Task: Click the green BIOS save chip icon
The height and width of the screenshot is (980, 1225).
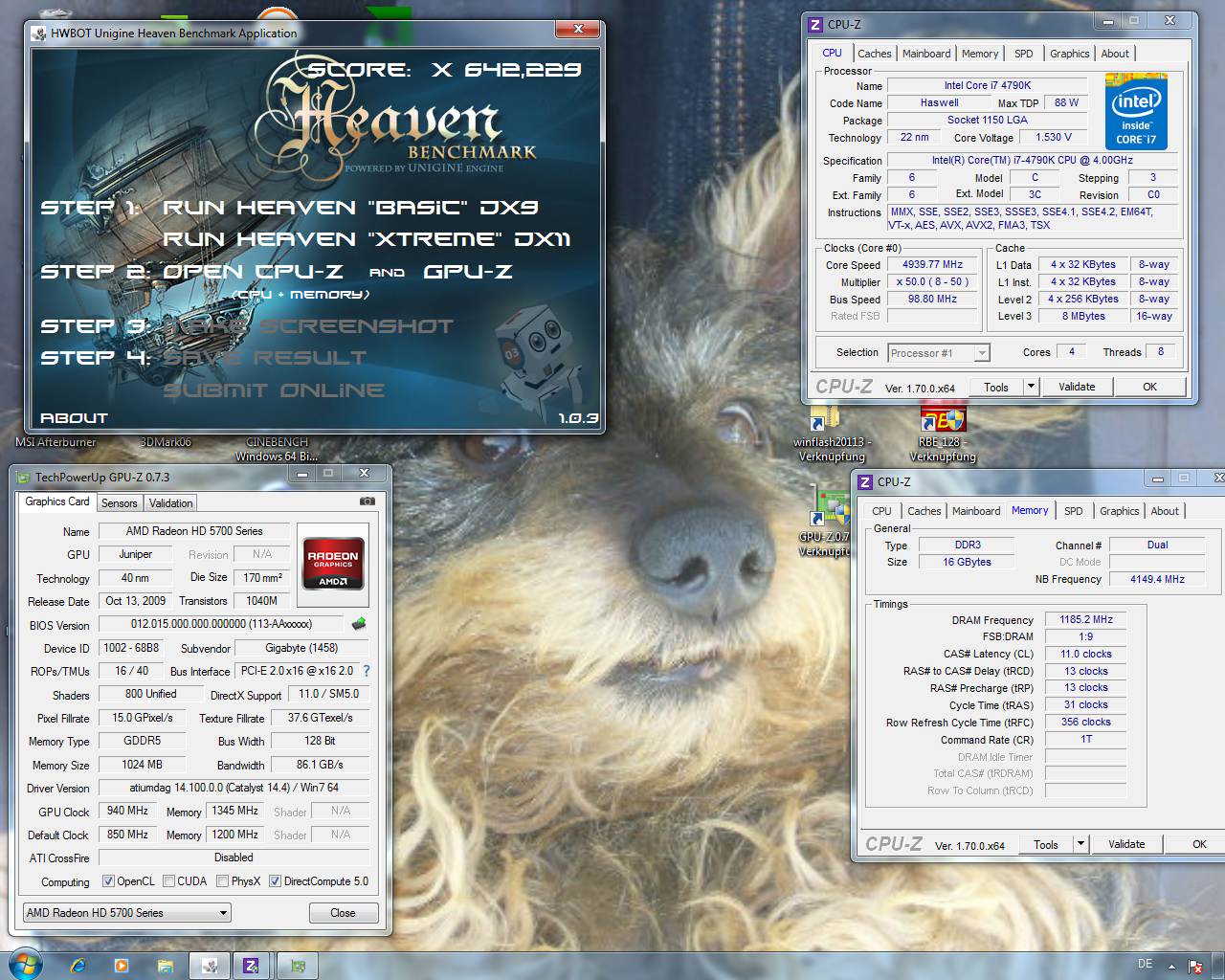Action: tap(359, 624)
